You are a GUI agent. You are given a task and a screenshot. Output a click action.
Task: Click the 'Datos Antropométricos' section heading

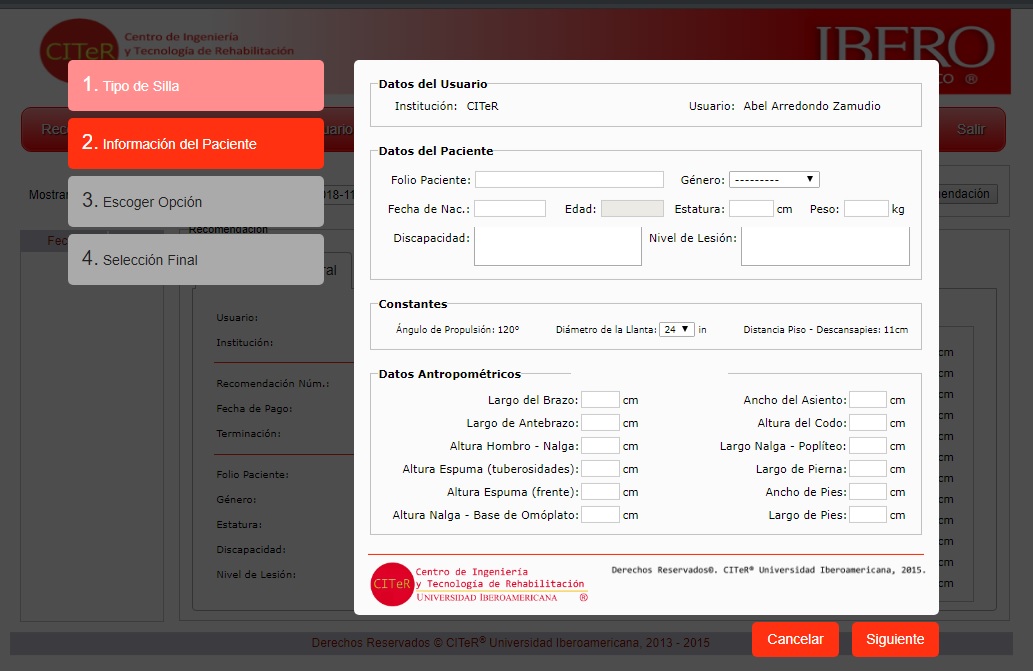[x=449, y=374]
